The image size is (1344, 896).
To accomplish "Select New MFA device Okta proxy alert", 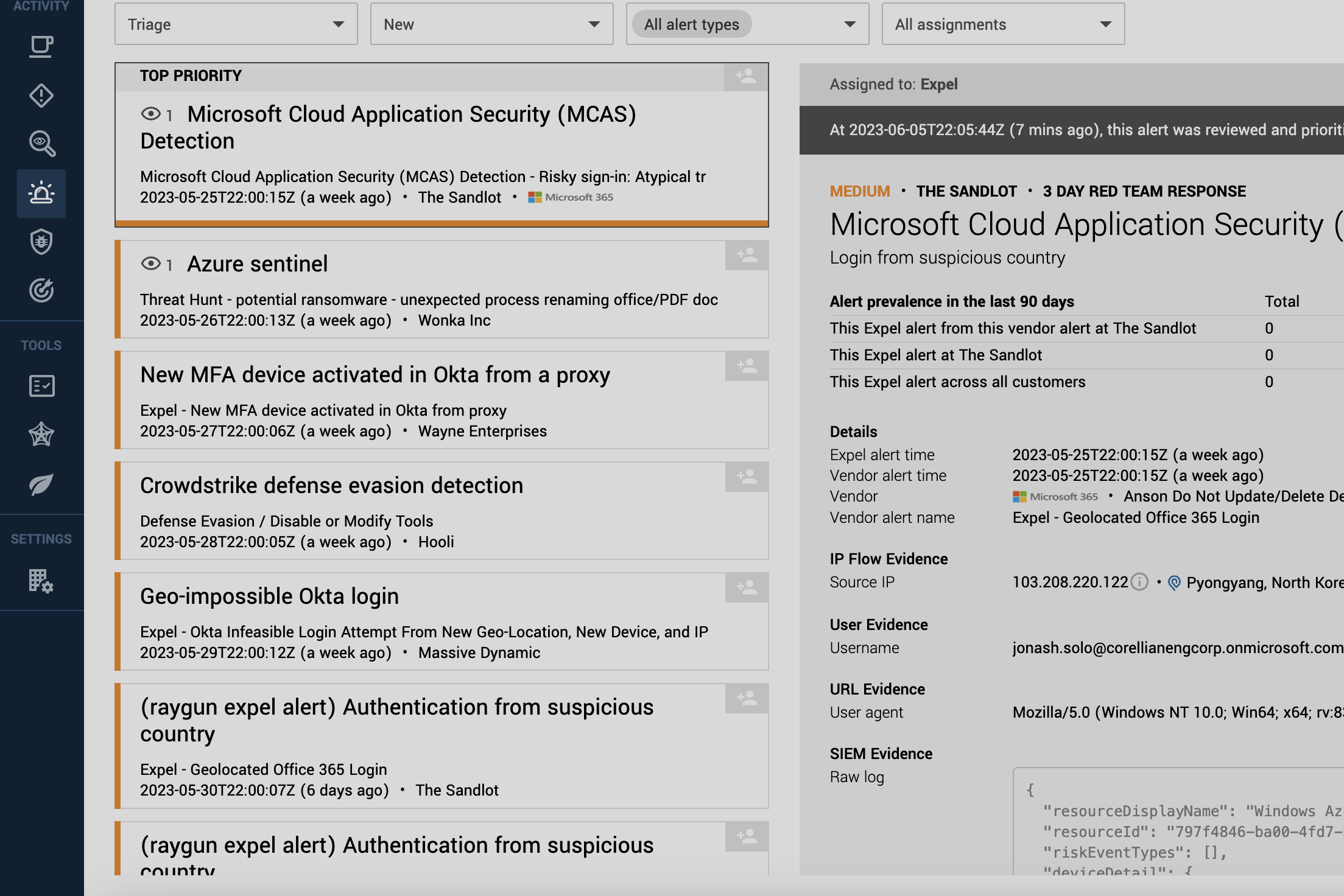I will click(x=375, y=375).
